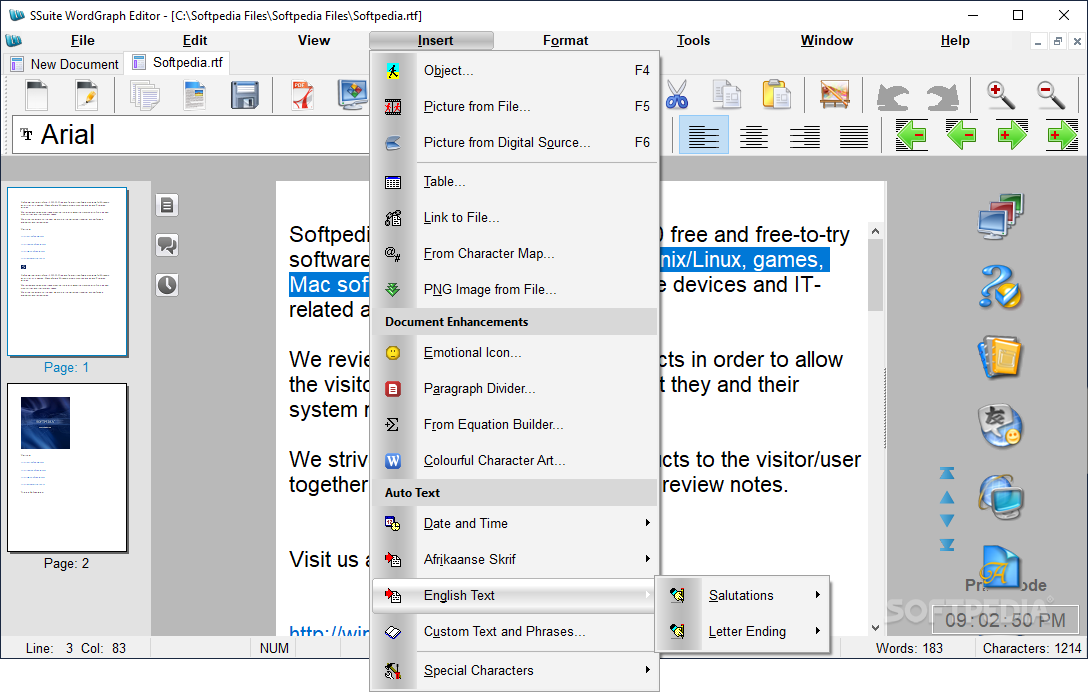Screen dimensions: 1088x692
Task: Choose PNG Image from File...
Action: [x=515, y=289]
